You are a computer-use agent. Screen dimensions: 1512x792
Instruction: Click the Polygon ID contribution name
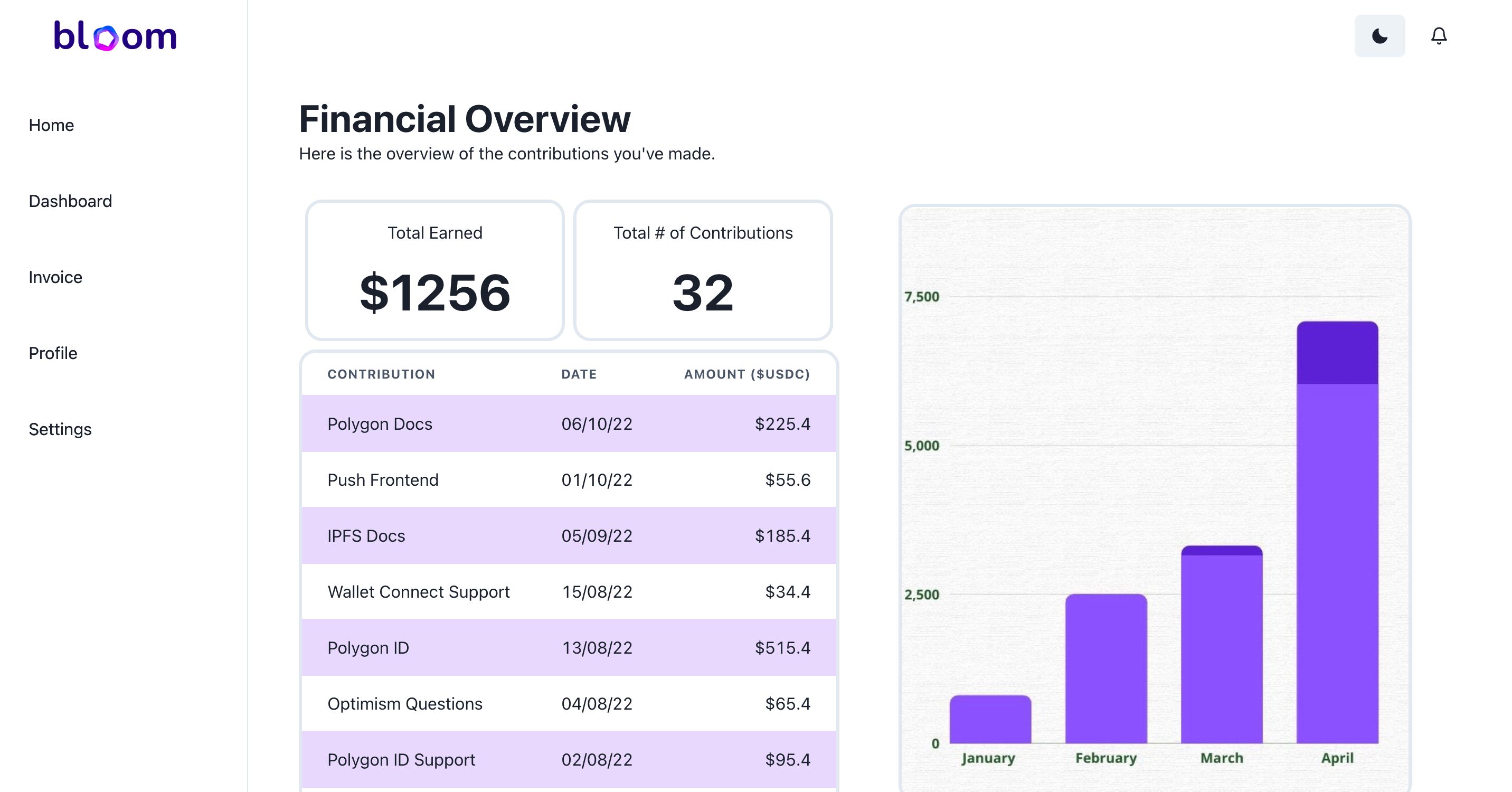[368, 647]
